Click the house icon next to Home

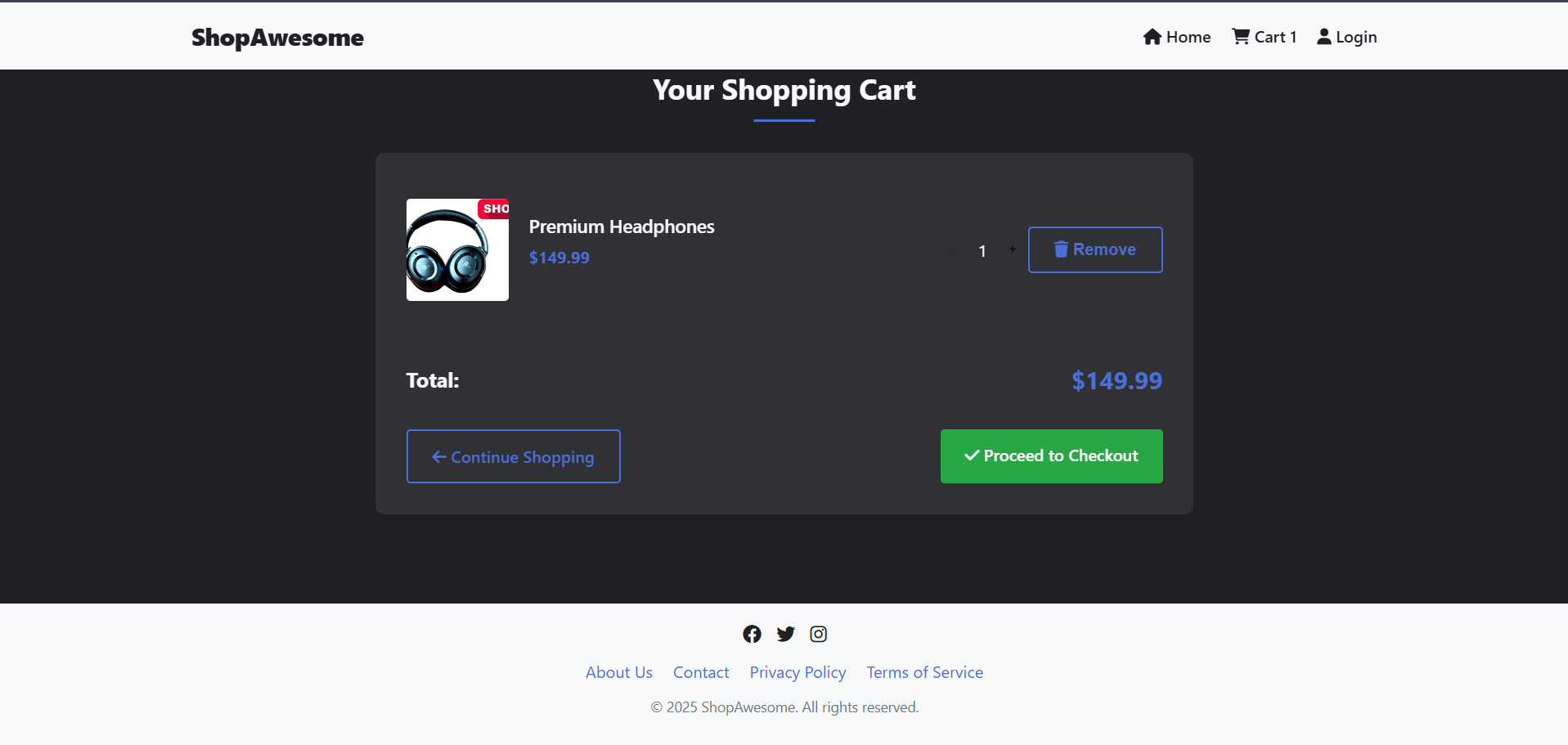1152,37
